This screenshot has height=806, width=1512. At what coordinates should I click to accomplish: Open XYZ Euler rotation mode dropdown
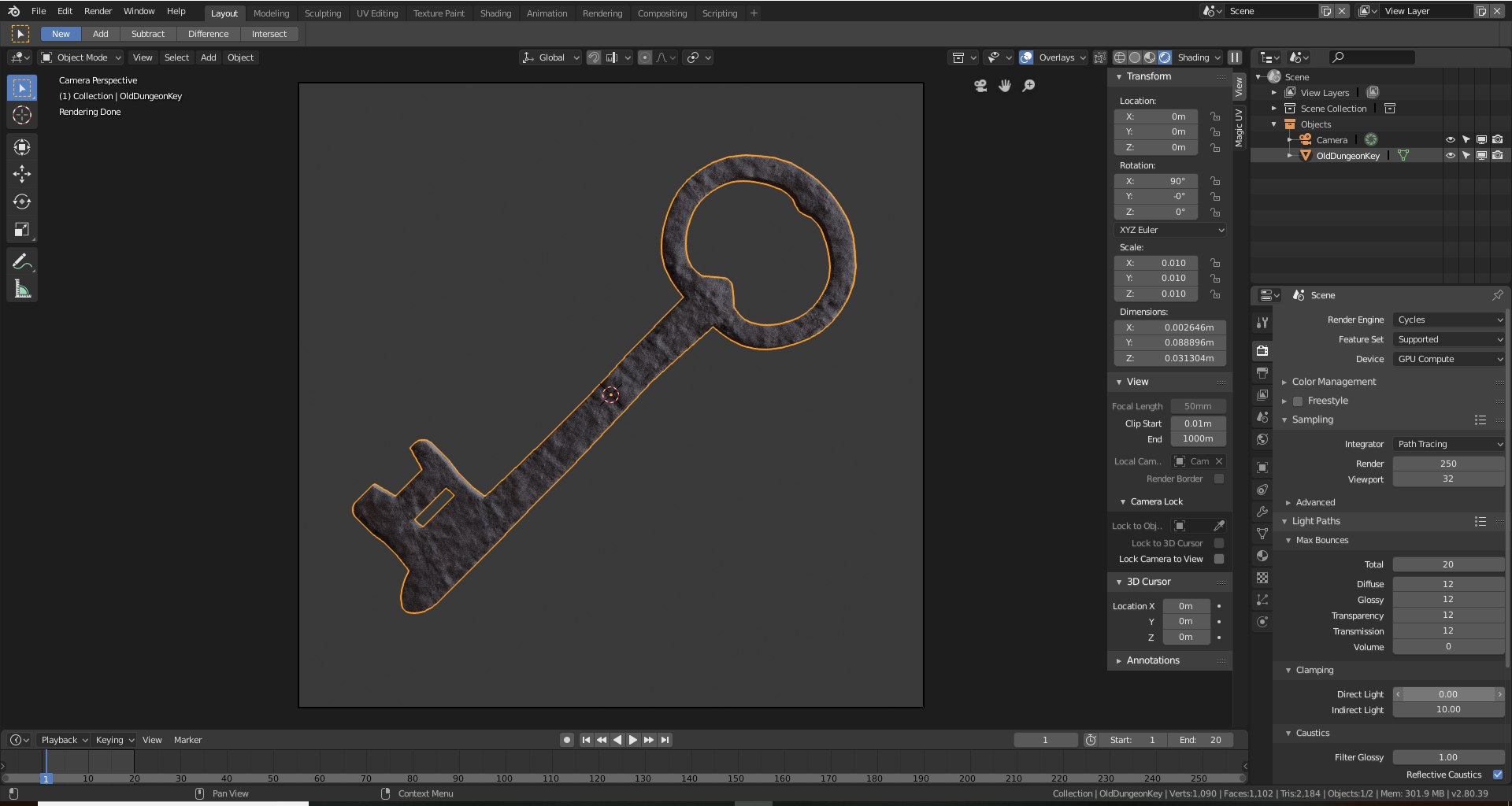(x=1170, y=230)
